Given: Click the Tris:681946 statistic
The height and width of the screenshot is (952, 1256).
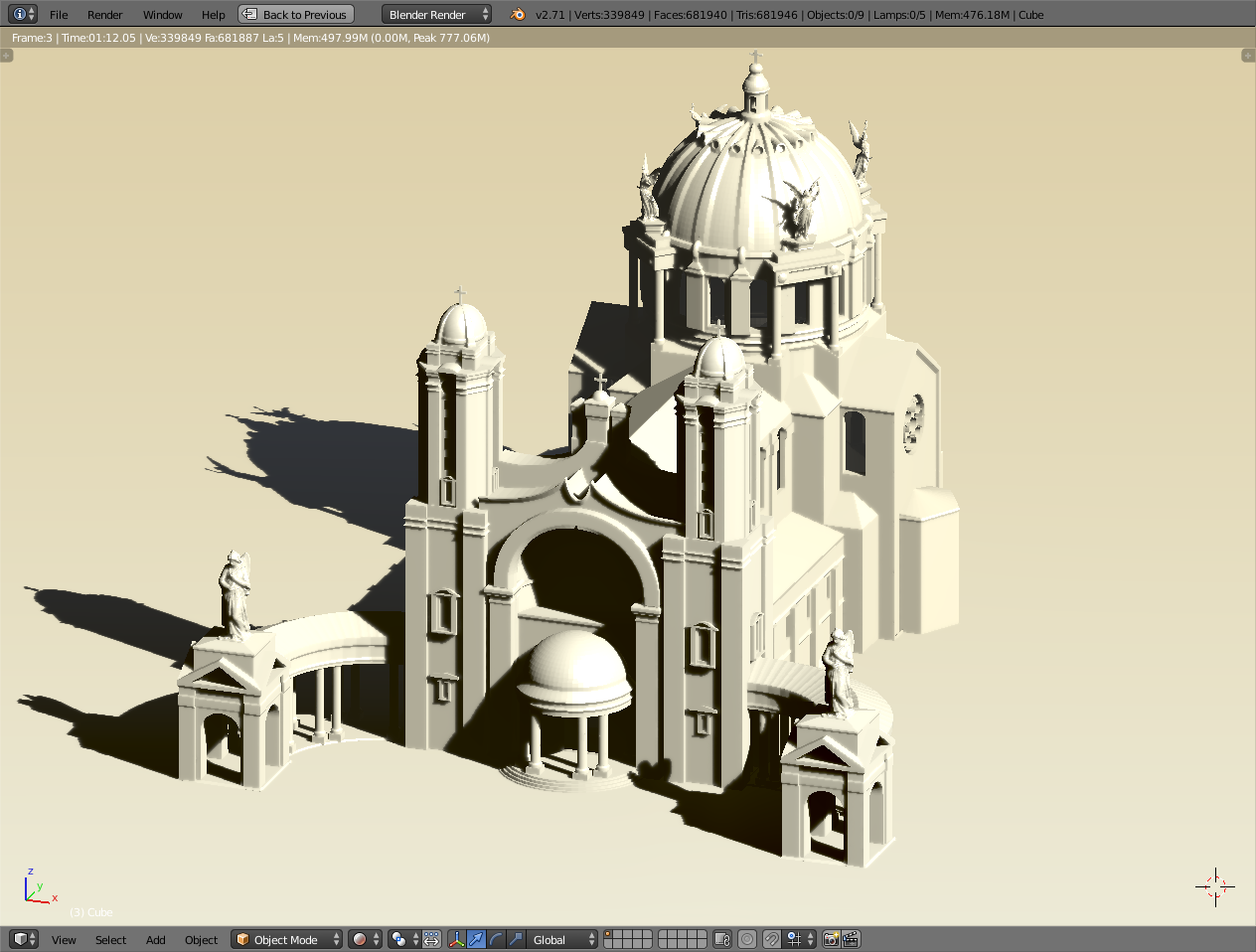Looking at the screenshot, I should click(766, 15).
